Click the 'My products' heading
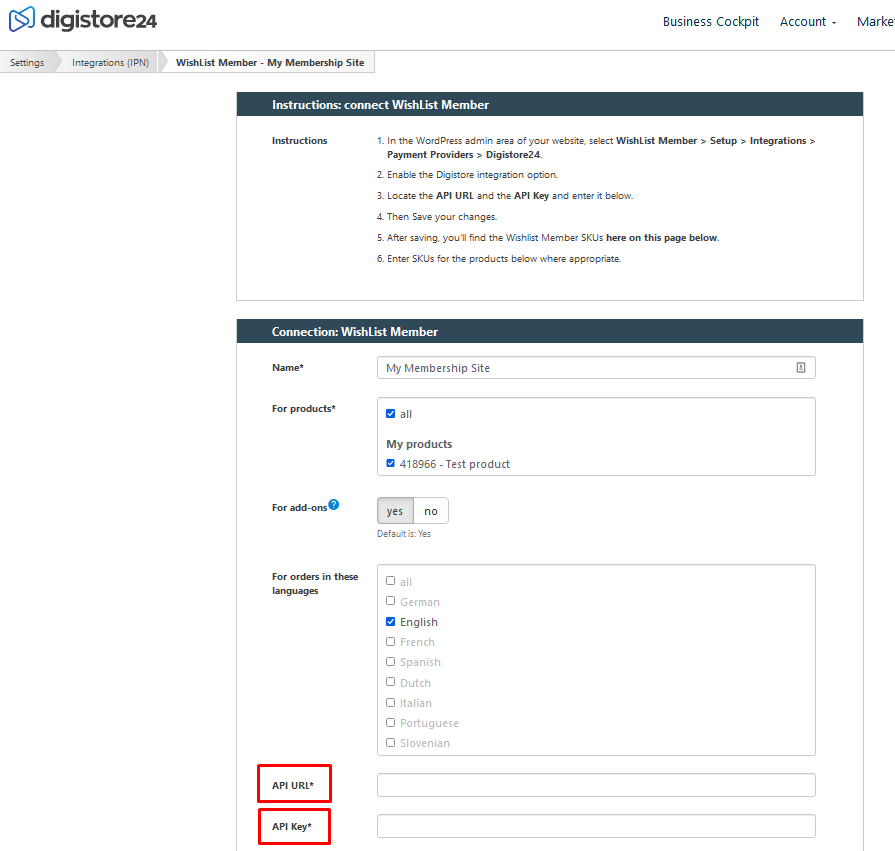This screenshot has height=851, width=895. 419,444
